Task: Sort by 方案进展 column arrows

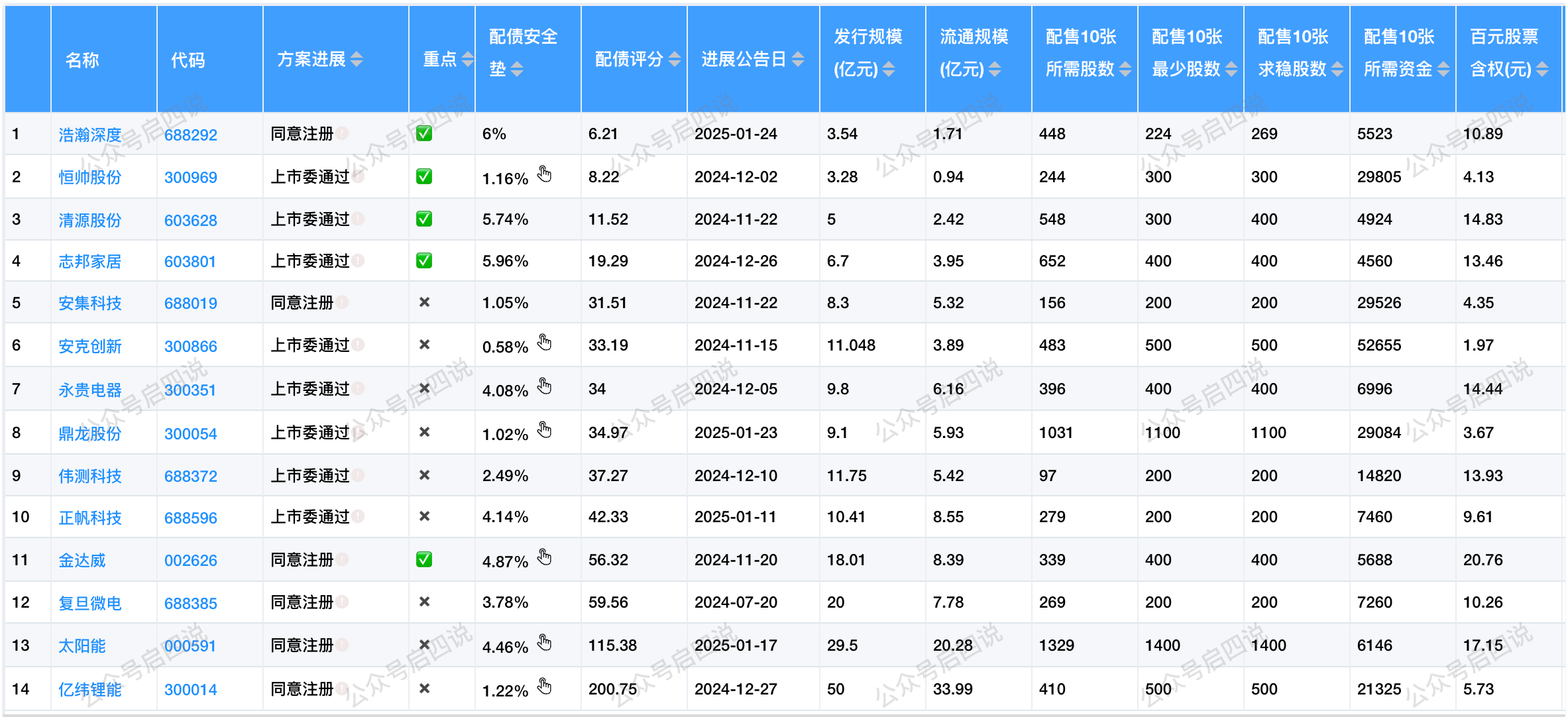Action: click(357, 60)
